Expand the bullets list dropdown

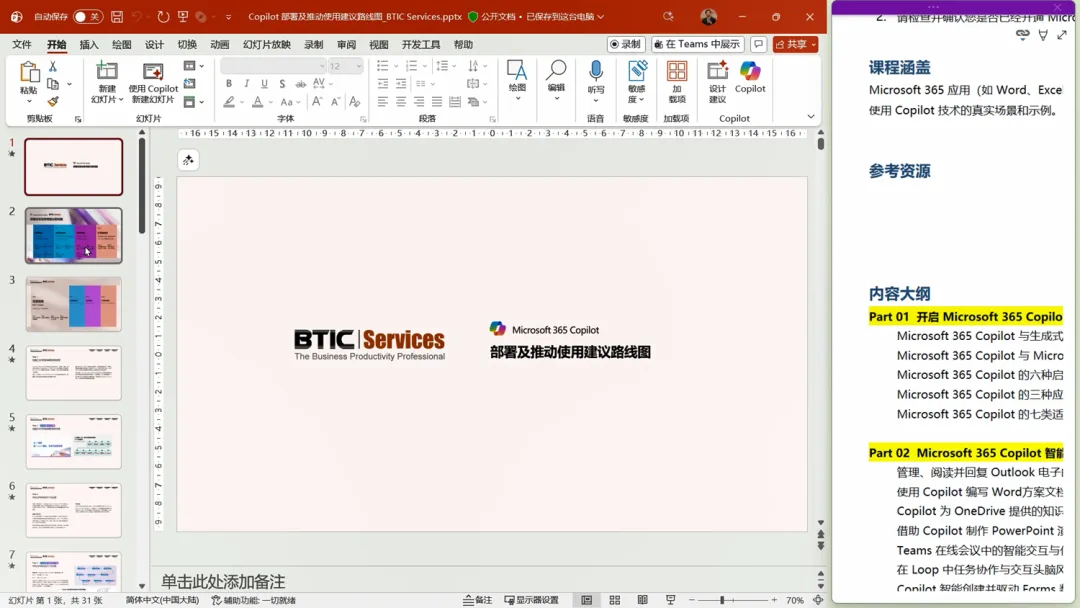click(396, 66)
